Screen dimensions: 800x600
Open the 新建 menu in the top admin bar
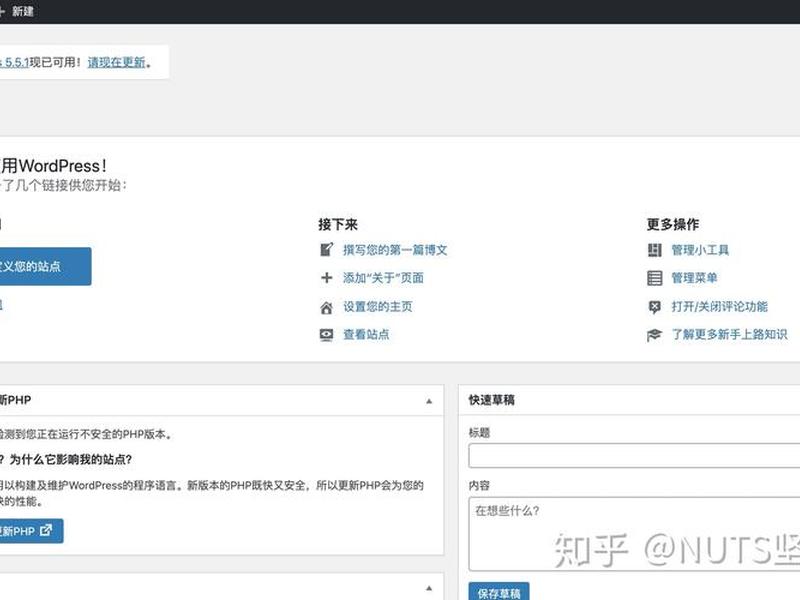(x=18, y=11)
